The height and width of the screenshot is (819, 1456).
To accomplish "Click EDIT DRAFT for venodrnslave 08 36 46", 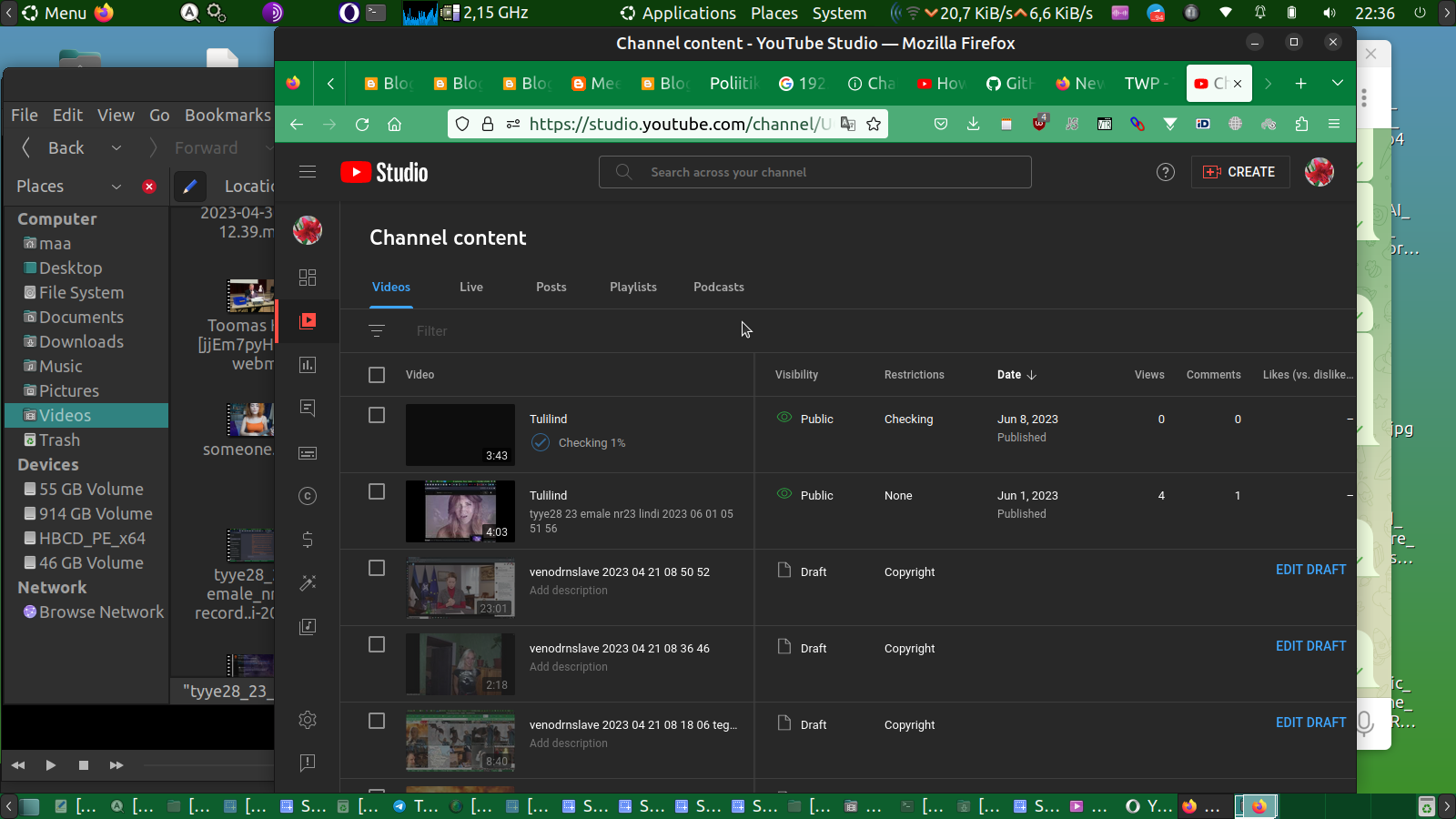I will (x=1310, y=646).
